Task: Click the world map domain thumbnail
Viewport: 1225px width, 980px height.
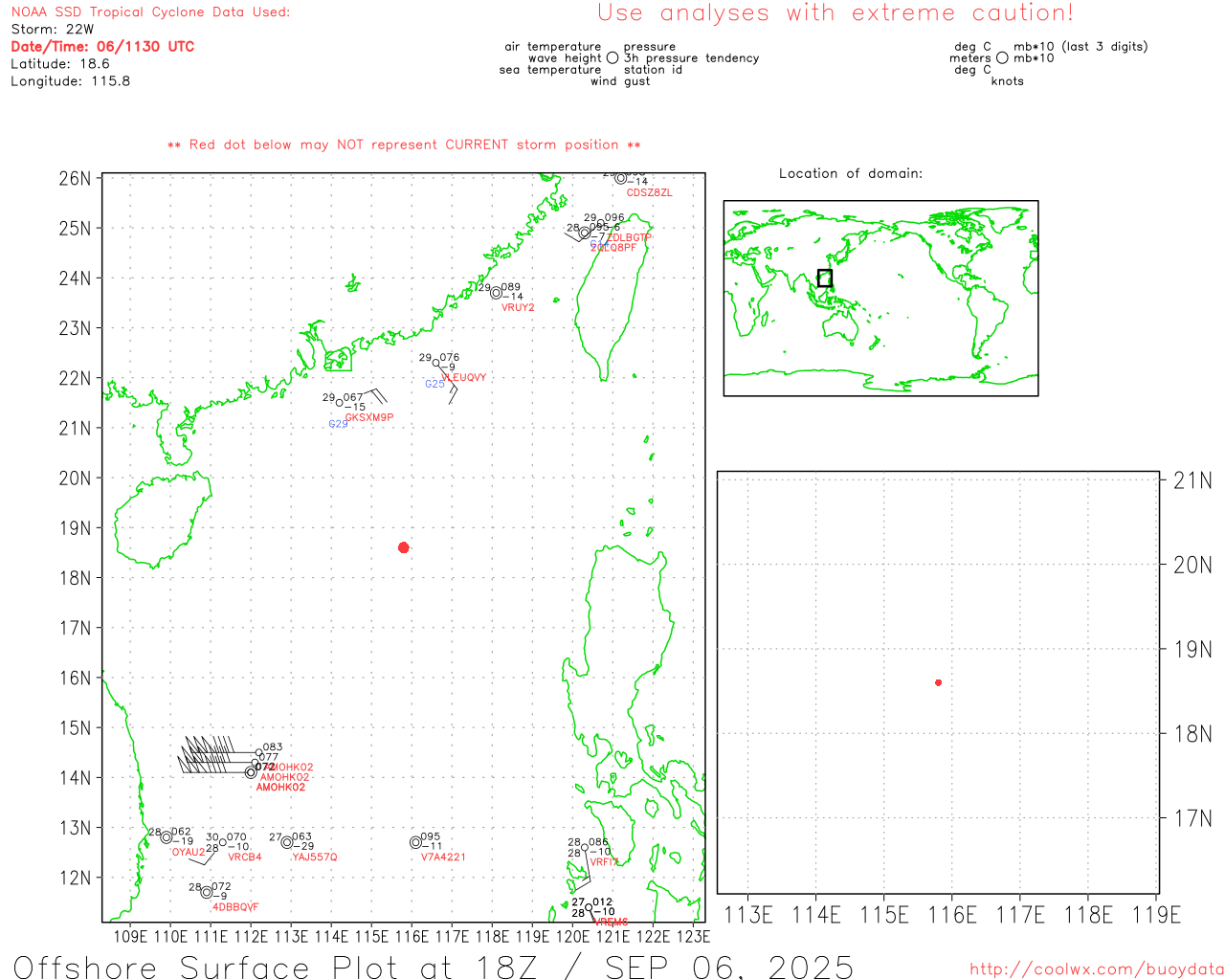Action: tap(881, 299)
